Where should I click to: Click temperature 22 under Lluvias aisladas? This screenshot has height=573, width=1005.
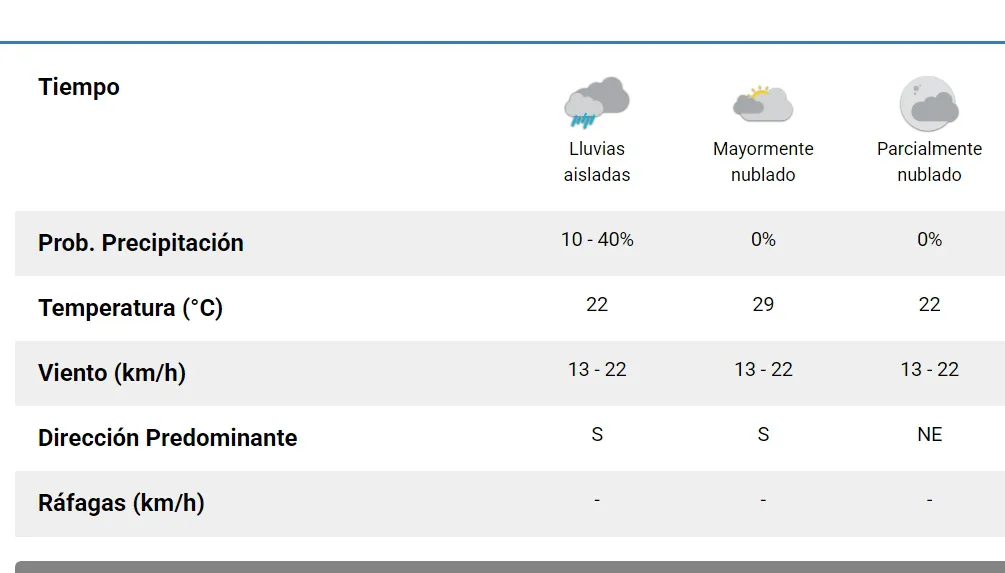click(x=597, y=305)
